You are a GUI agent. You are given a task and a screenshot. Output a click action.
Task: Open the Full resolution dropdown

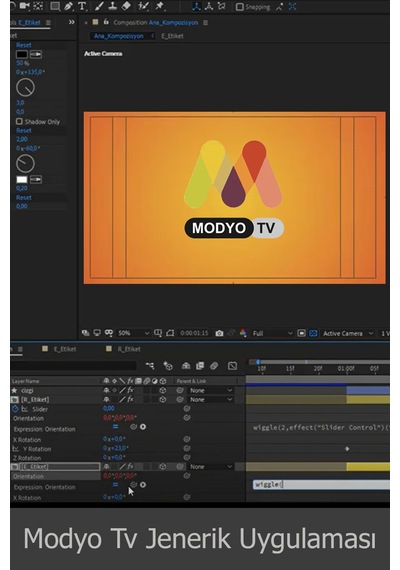point(272,333)
